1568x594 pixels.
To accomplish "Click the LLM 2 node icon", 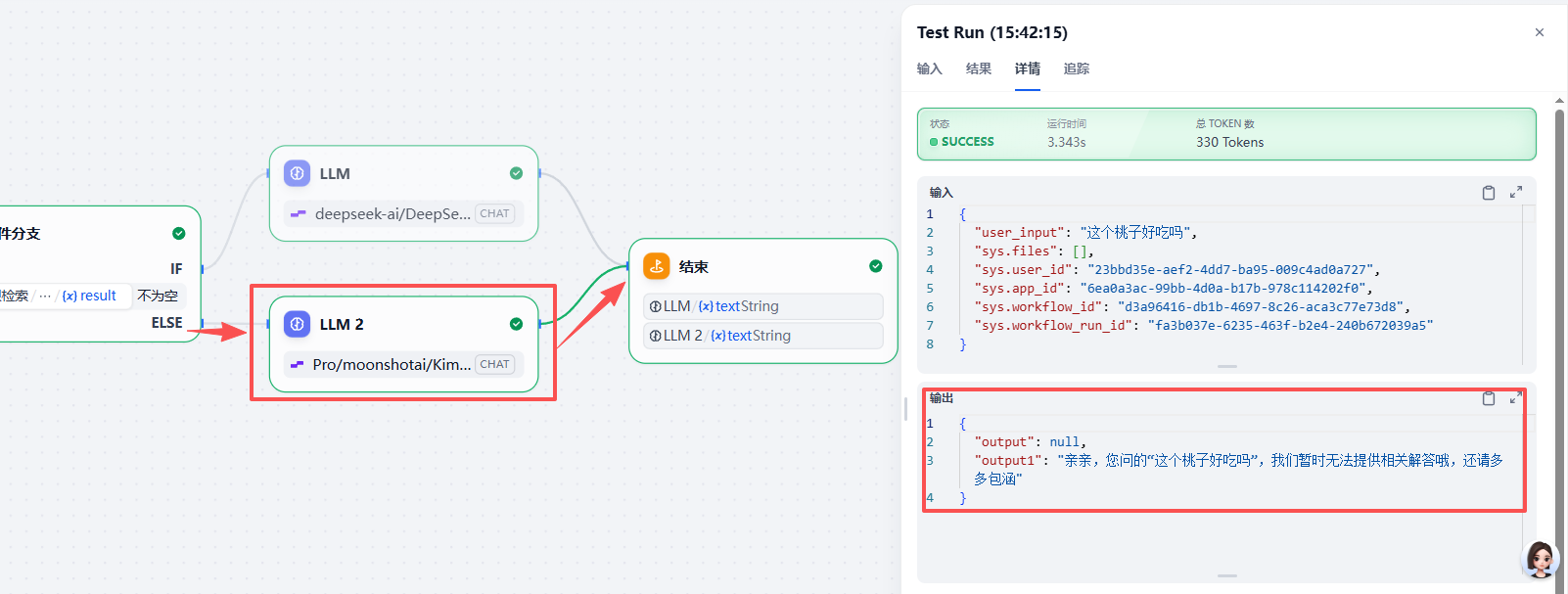I will 297,324.
